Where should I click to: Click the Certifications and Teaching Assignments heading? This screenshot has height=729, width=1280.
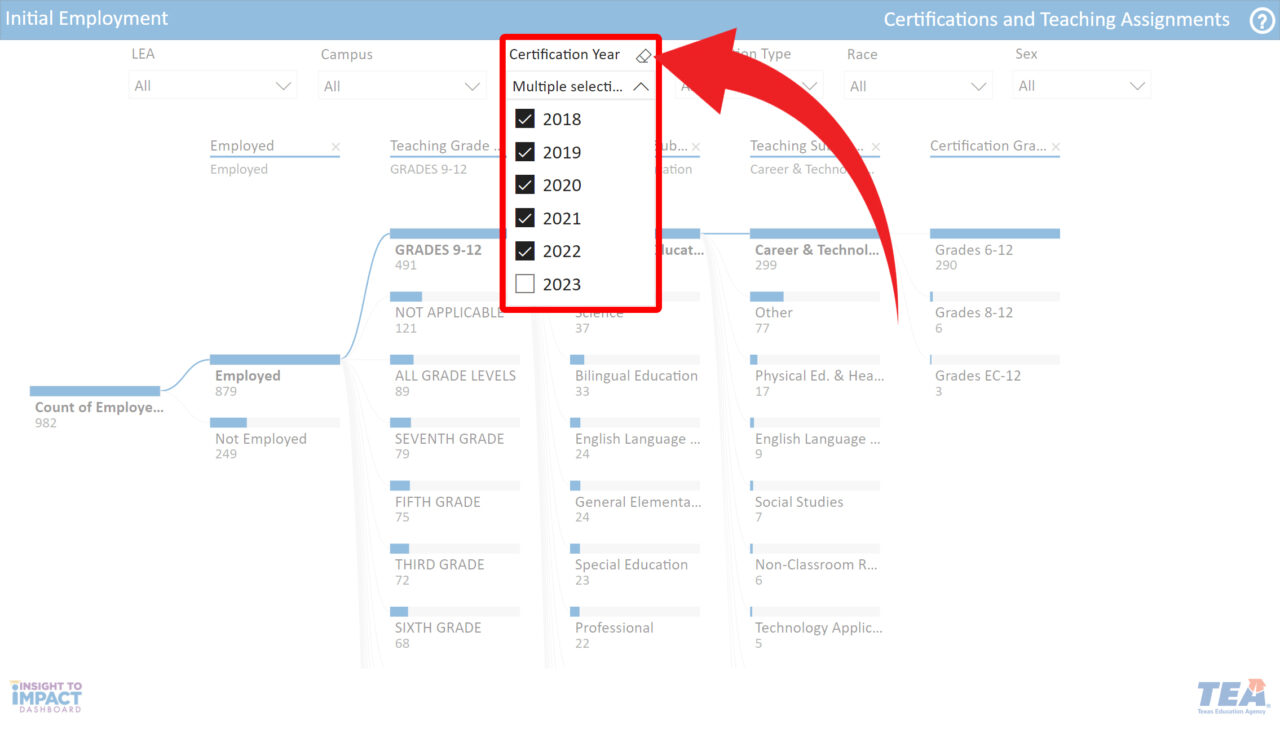1056,19
